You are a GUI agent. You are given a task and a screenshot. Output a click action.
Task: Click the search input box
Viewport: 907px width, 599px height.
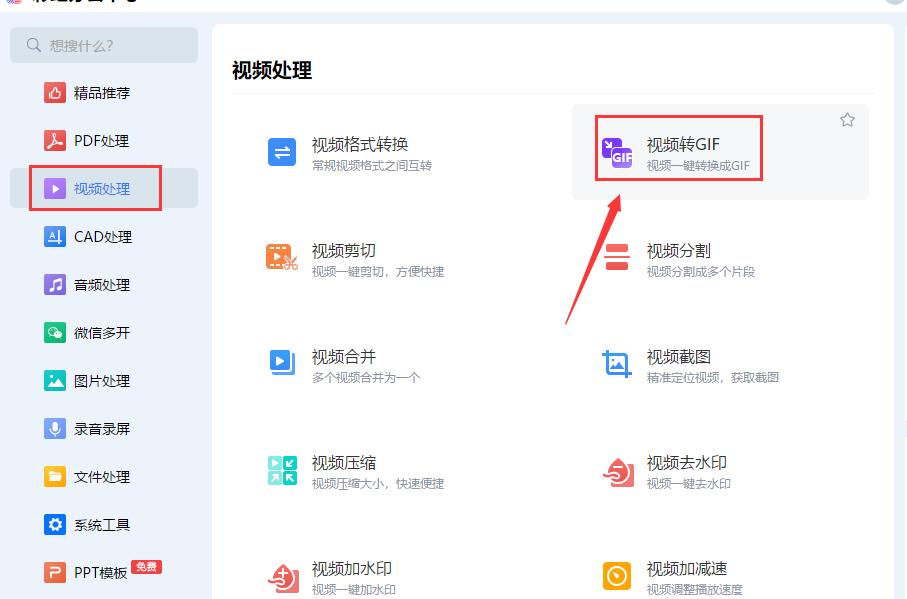105,45
